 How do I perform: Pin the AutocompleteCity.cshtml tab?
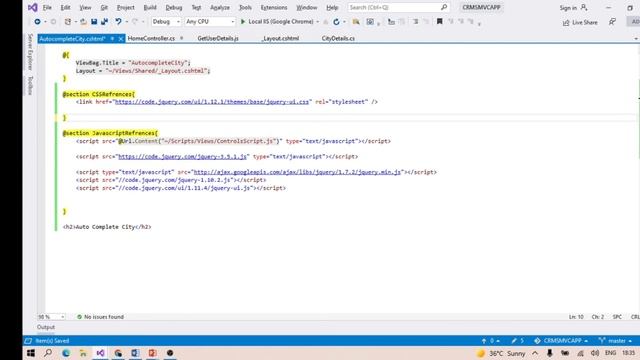pyautogui.click(x=112, y=38)
